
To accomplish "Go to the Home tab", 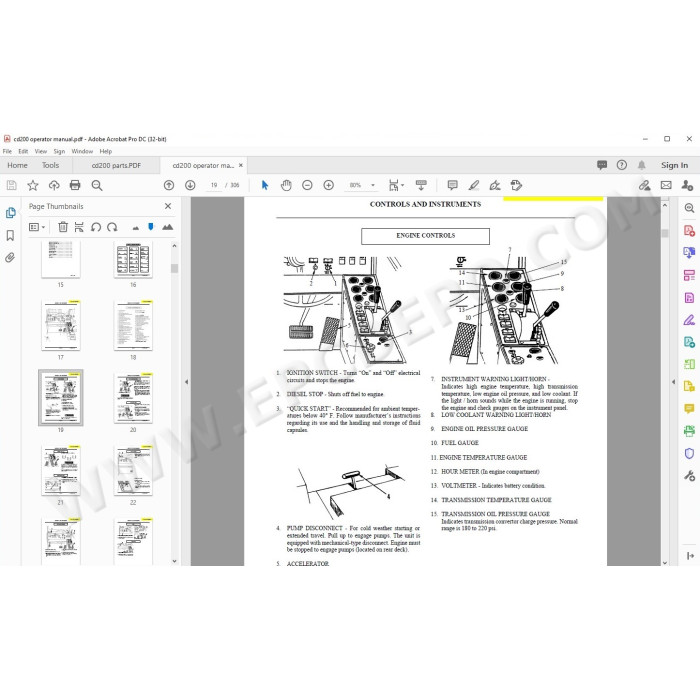I will click(17, 165).
